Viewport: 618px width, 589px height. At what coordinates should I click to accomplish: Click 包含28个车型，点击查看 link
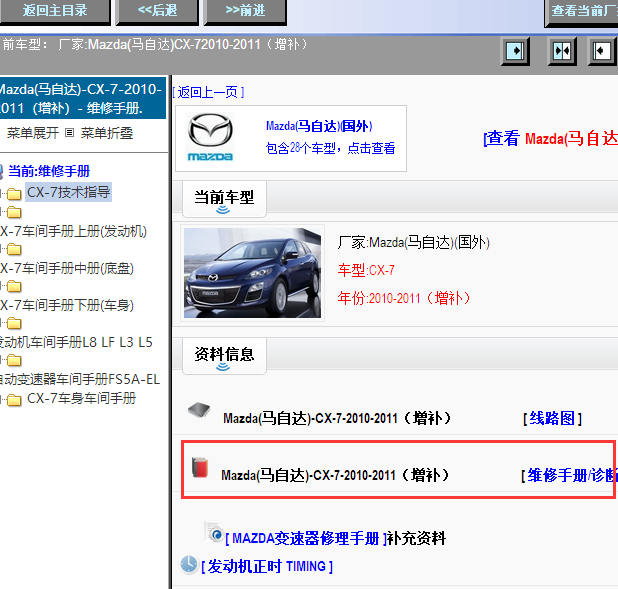330,148
